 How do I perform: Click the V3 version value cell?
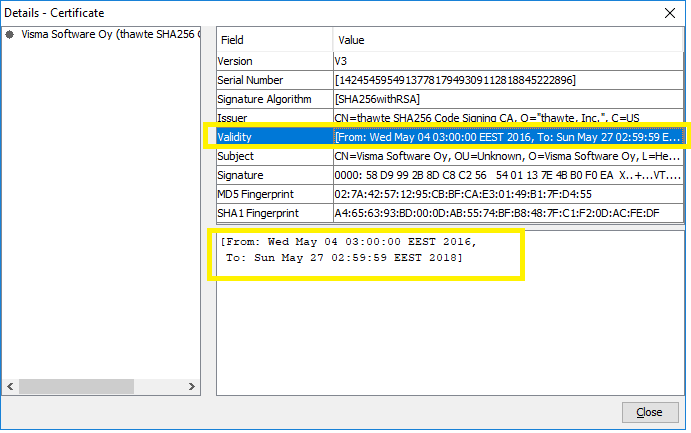point(508,61)
